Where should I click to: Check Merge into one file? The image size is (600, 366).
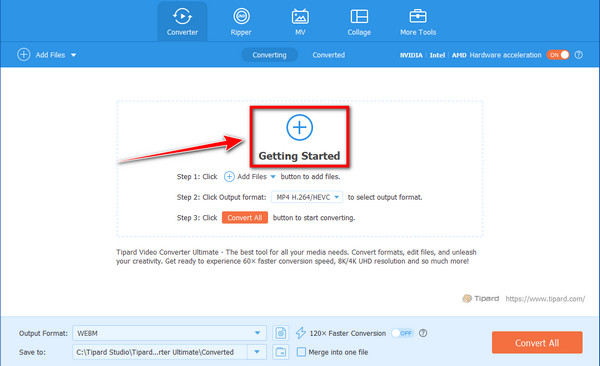click(x=302, y=352)
